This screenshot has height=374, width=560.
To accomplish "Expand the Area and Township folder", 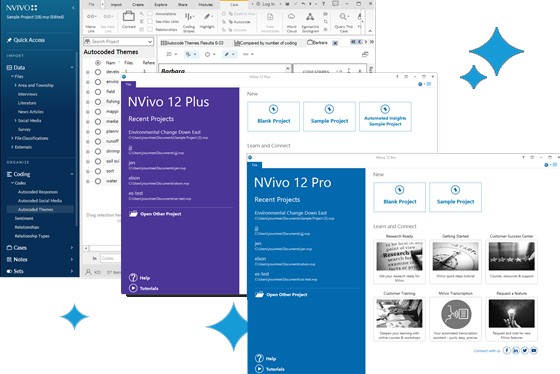I will 15,85.
